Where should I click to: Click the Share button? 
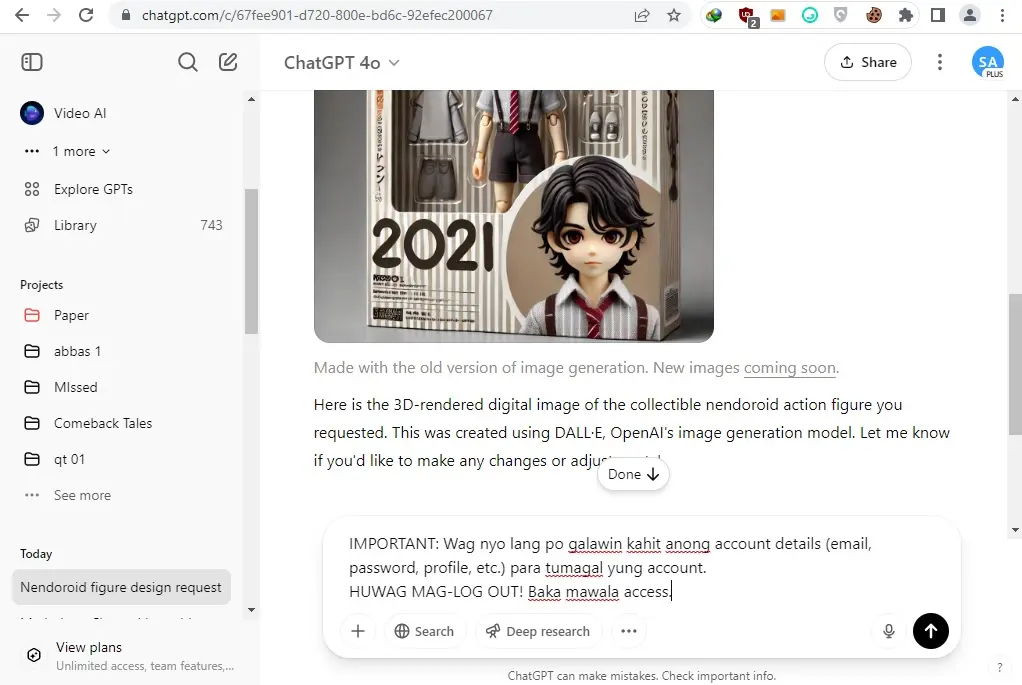[x=868, y=63]
